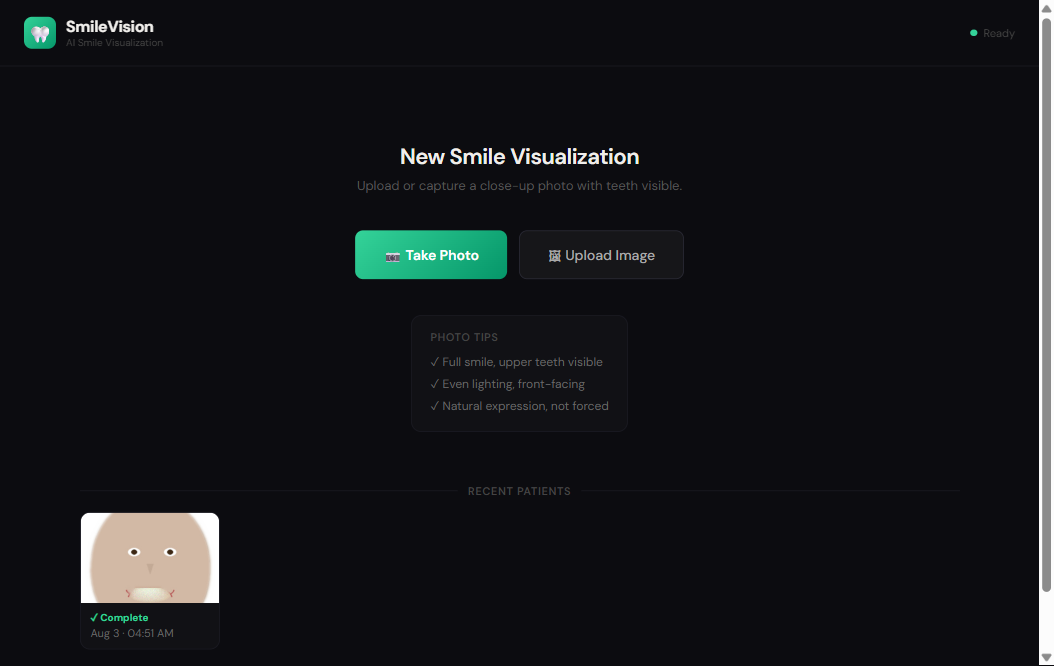The height and width of the screenshot is (666, 1054).
Task: Click the scrollbar up arrow
Action: [1046, 7]
